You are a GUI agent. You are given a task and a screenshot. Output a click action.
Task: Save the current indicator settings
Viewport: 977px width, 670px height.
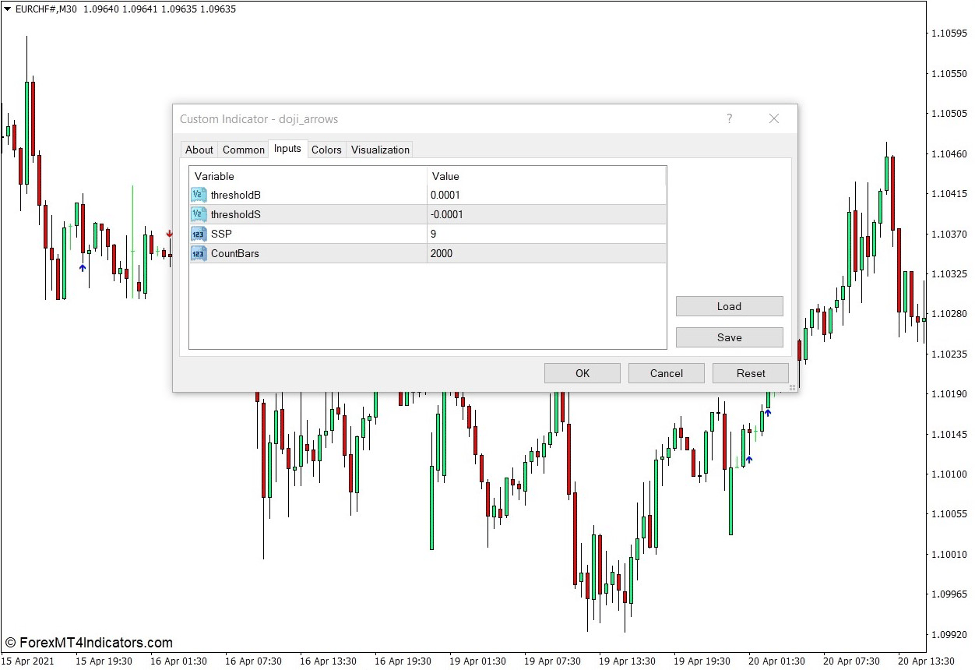729,337
